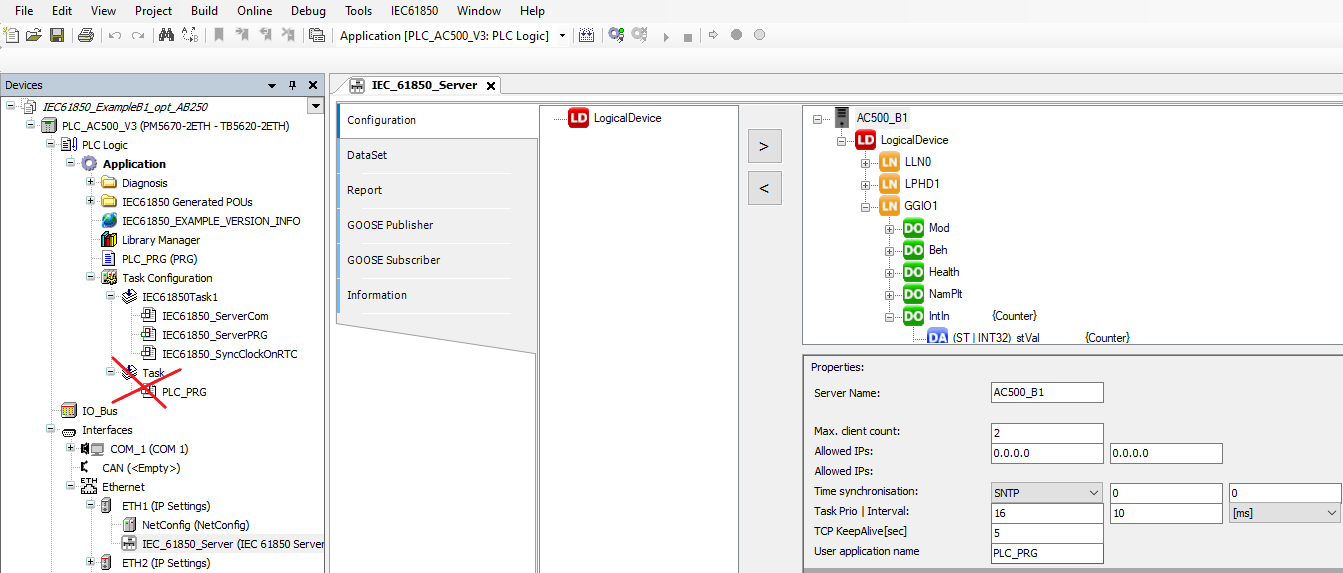
Task: Open the Library Manager node
Action: [160, 240]
